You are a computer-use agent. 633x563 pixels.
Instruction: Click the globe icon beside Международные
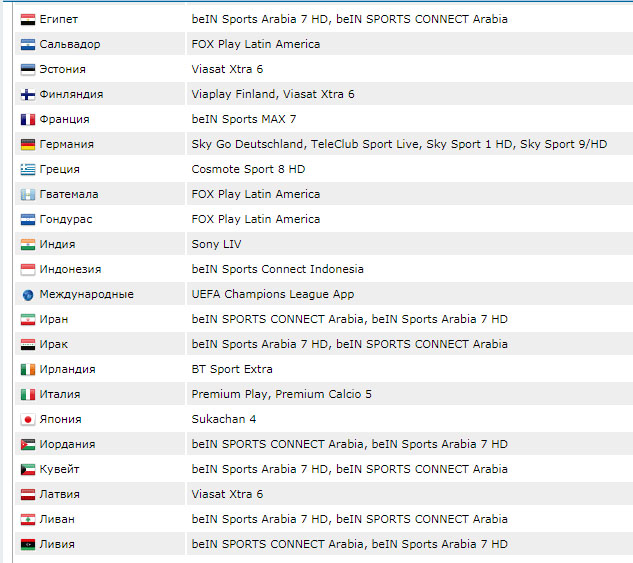[x=28, y=295]
